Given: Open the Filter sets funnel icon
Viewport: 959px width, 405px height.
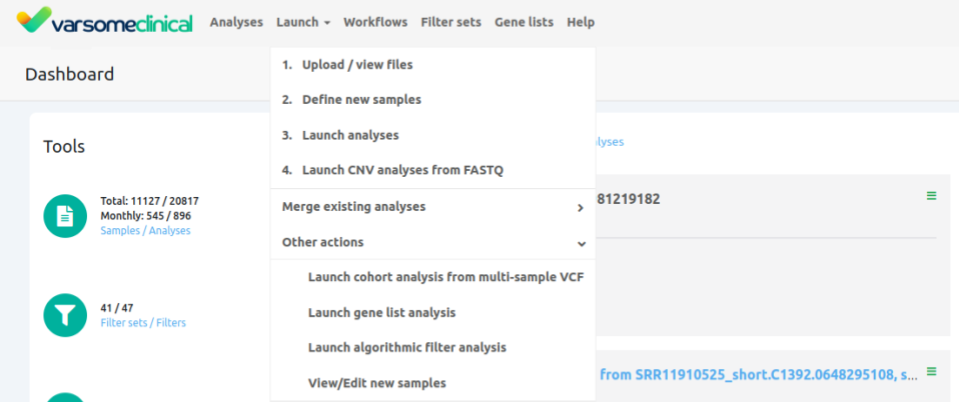Looking at the screenshot, I should 65,314.
